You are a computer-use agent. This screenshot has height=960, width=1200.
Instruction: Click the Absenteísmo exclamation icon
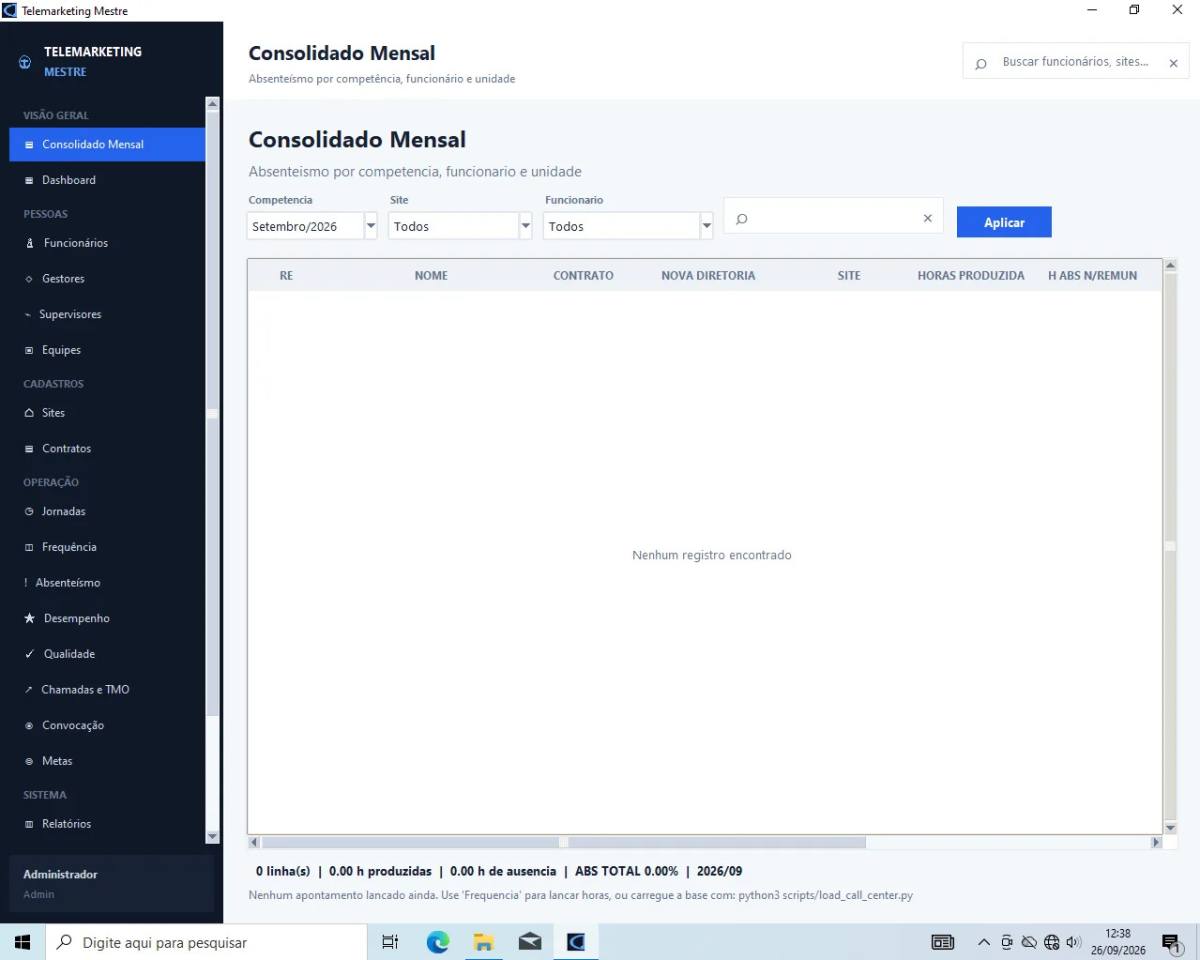(26, 583)
